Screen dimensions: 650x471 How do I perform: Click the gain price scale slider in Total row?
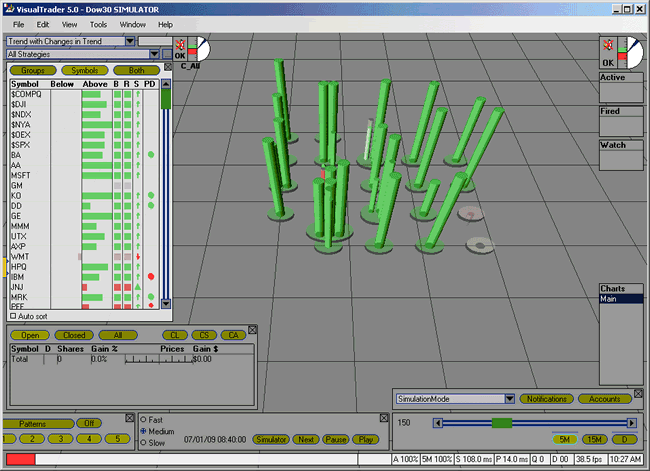tap(159, 359)
